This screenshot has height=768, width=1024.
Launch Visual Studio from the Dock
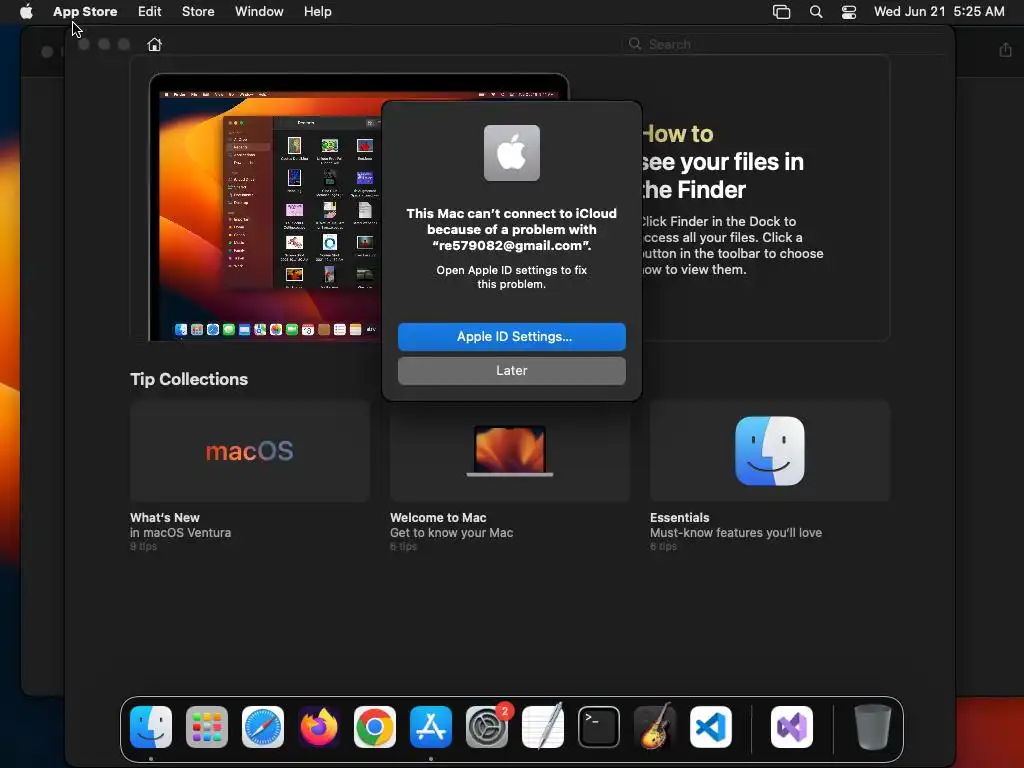click(x=792, y=727)
